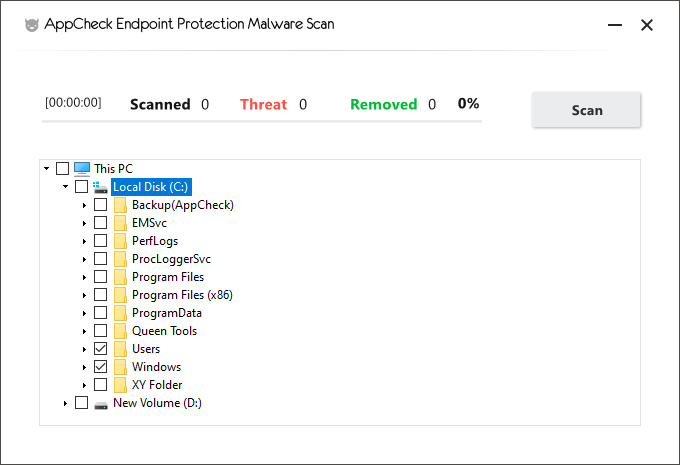680x465 pixels.
Task: Select the PerfLogs tree item
Action: pyautogui.click(x=155, y=241)
